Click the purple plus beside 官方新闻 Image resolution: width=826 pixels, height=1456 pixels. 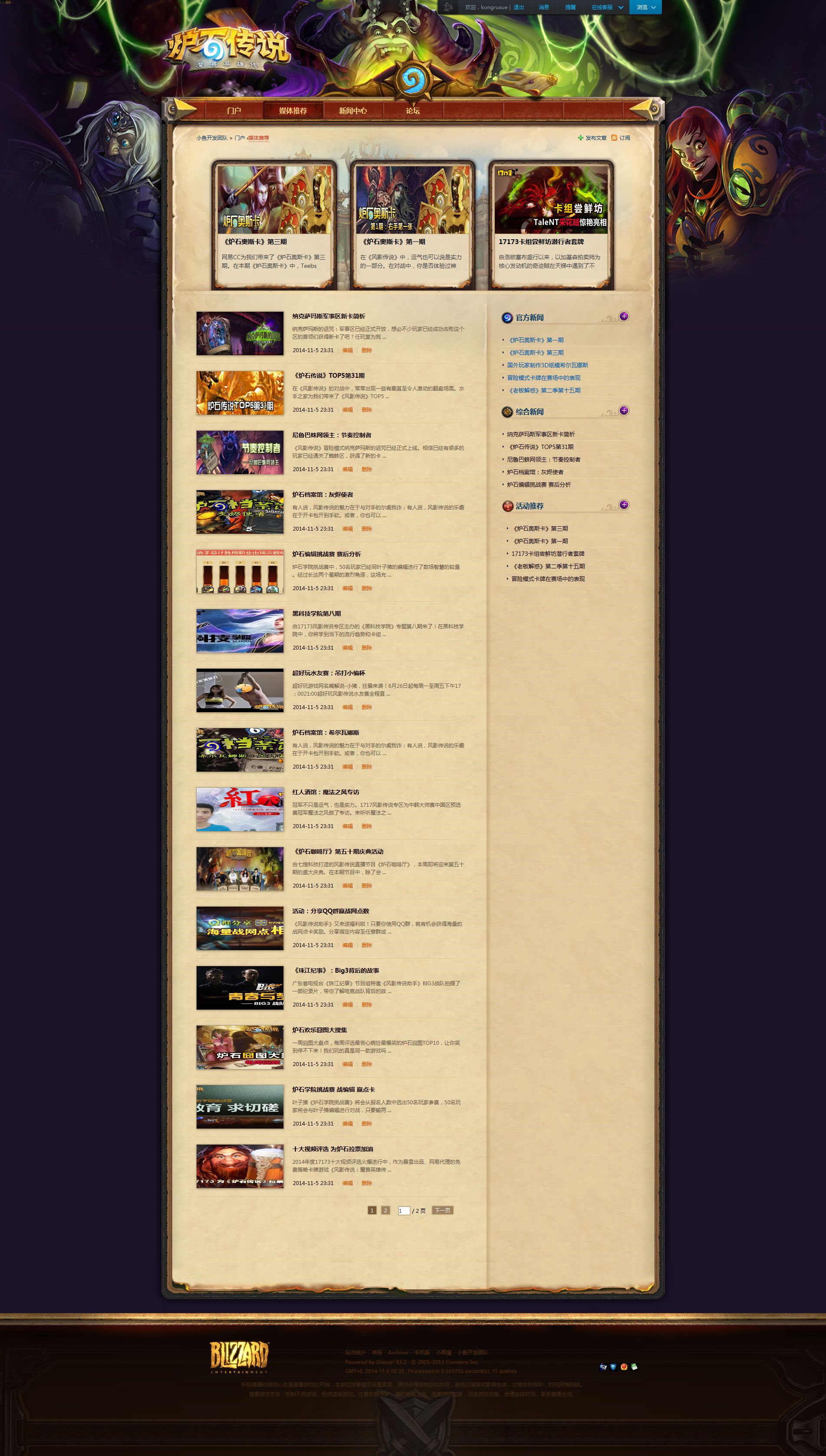point(623,317)
